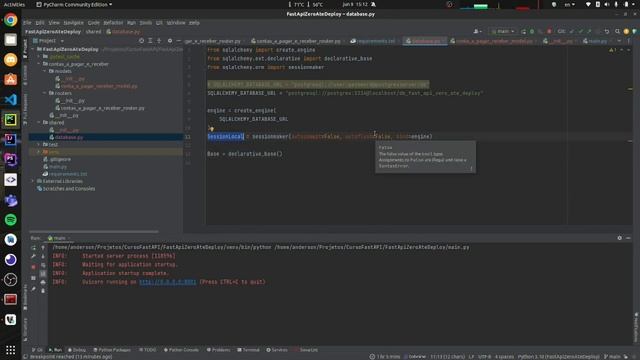Switch to the main.py editor tab
Screen dimensions: 640x360
tap(596, 41)
